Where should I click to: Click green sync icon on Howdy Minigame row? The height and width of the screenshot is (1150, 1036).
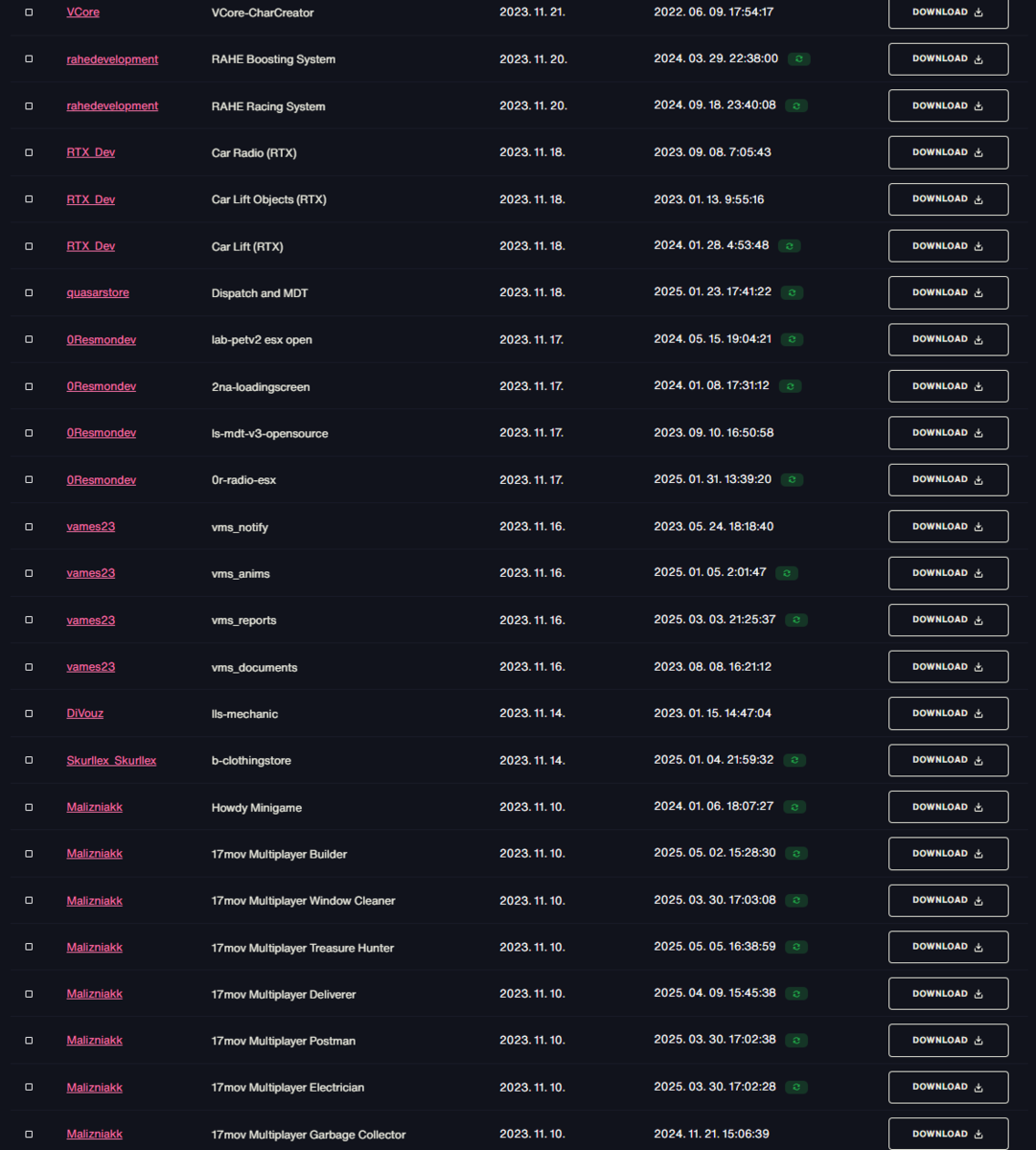click(794, 807)
